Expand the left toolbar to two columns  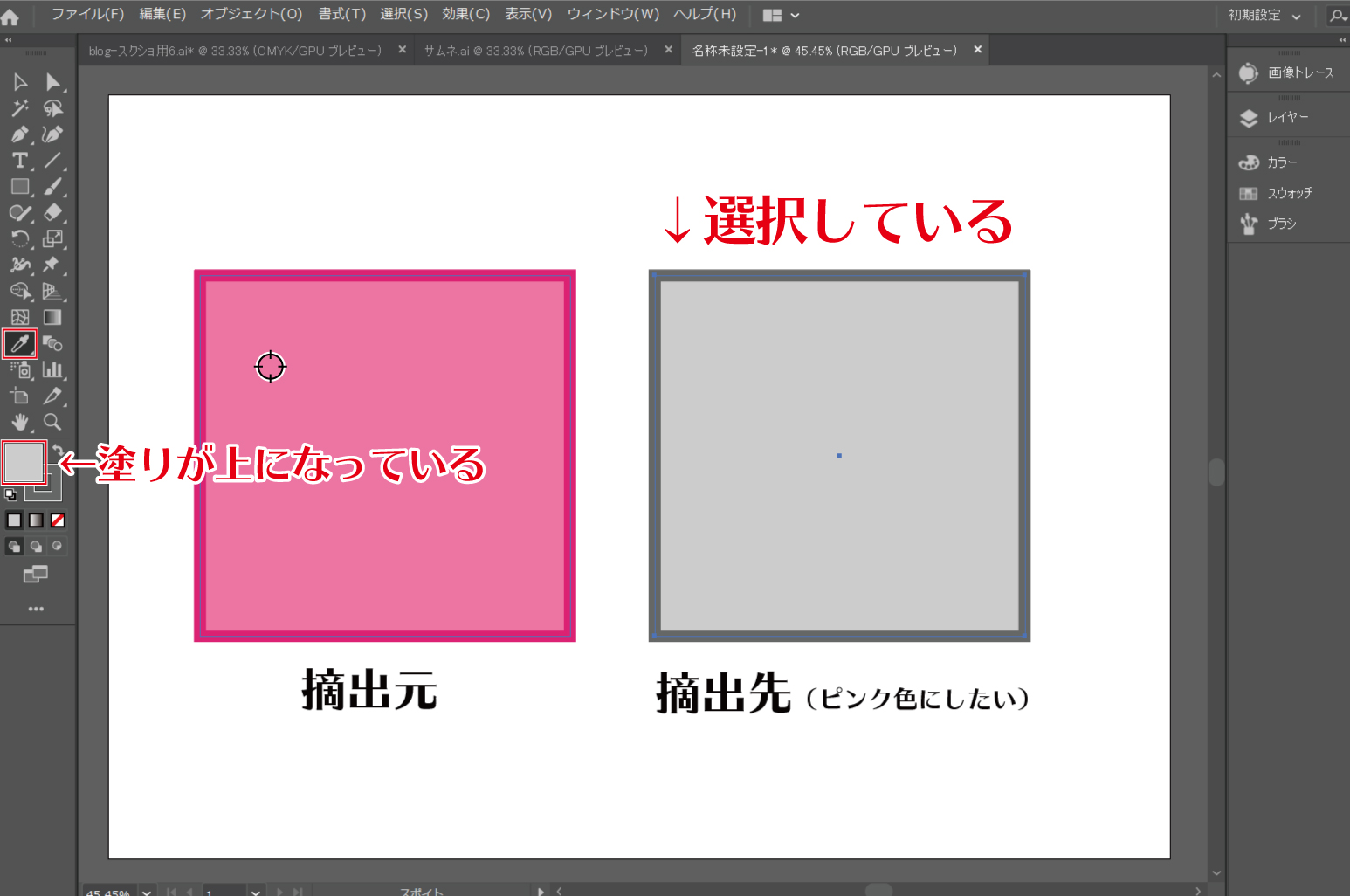click(8, 40)
